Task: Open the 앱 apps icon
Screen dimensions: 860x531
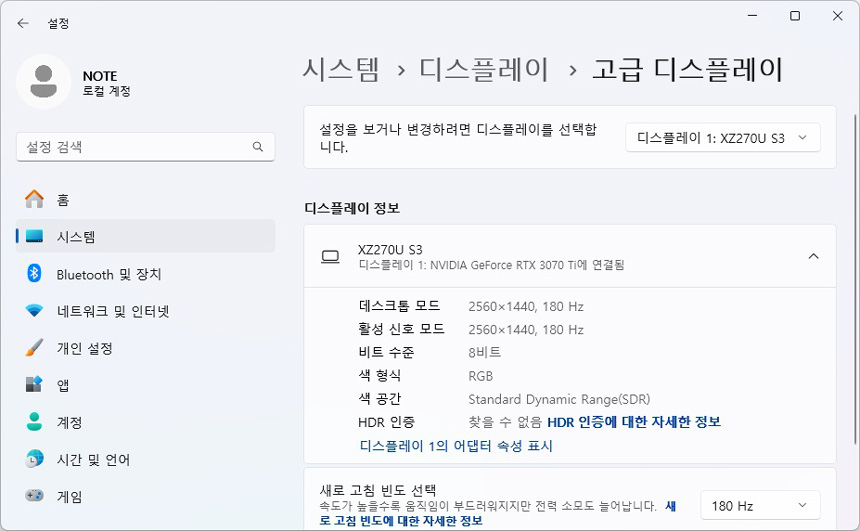Action: 34,384
